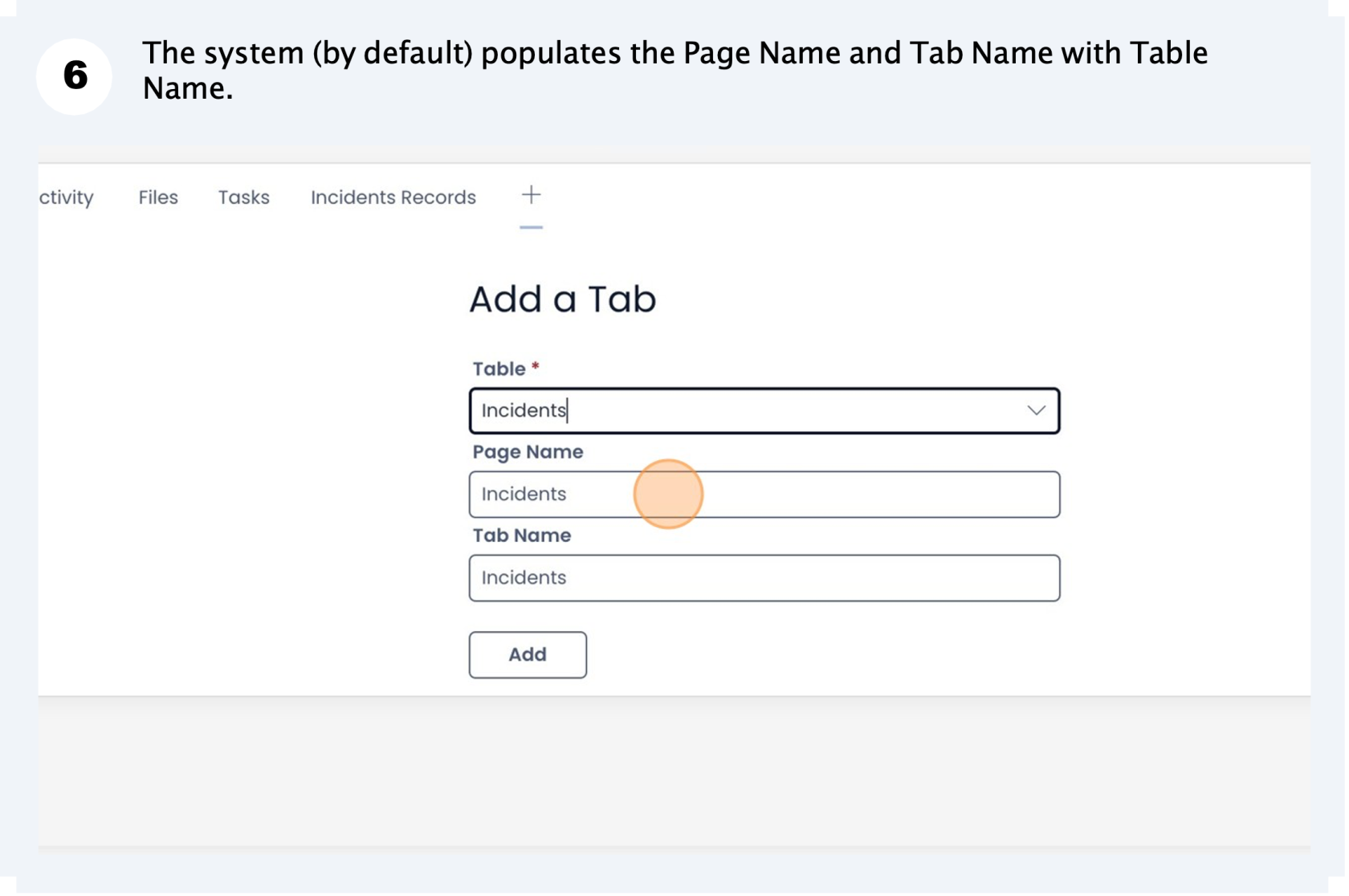Screen dimensions: 1349x896
Task: Click into the Table combo box field
Action: (x=765, y=412)
